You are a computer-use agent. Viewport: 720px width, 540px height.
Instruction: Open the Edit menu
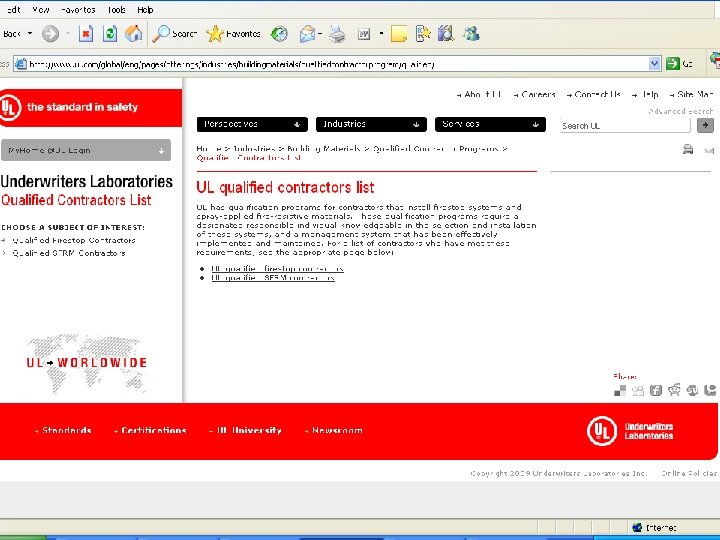[13, 10]
